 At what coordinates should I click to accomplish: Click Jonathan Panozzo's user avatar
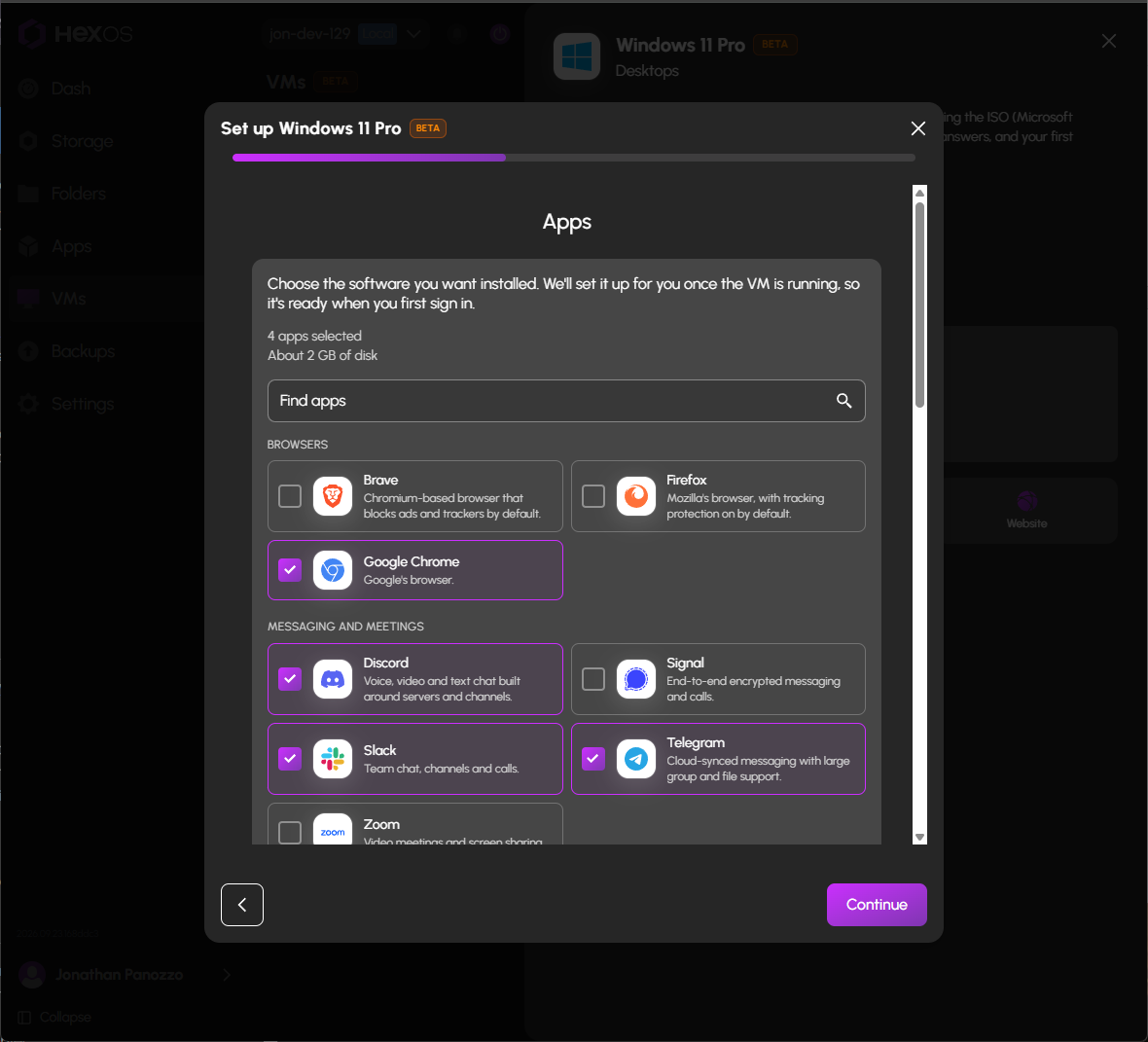coord(32,975)
